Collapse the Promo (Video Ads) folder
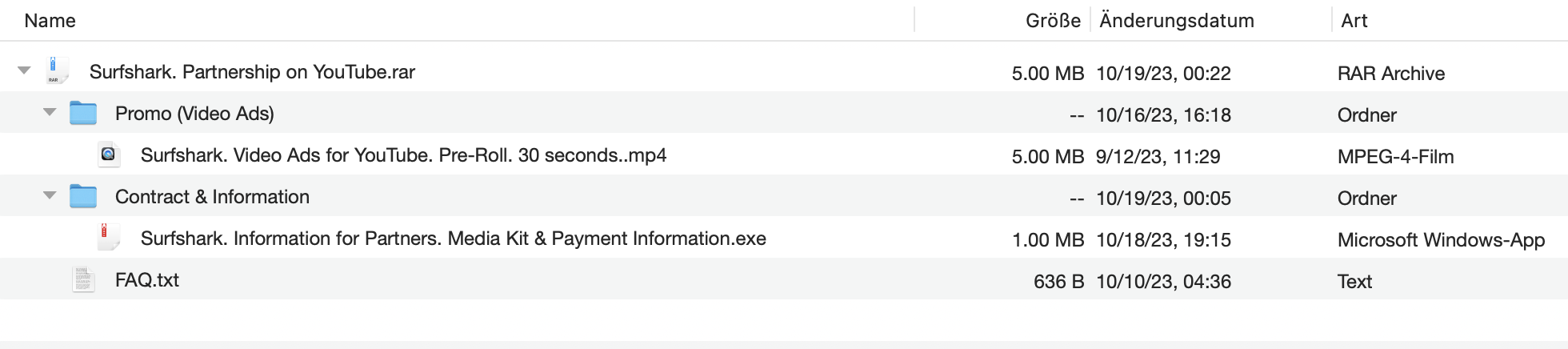Viewport: 1568px width, 349px height. coord(50,112)
